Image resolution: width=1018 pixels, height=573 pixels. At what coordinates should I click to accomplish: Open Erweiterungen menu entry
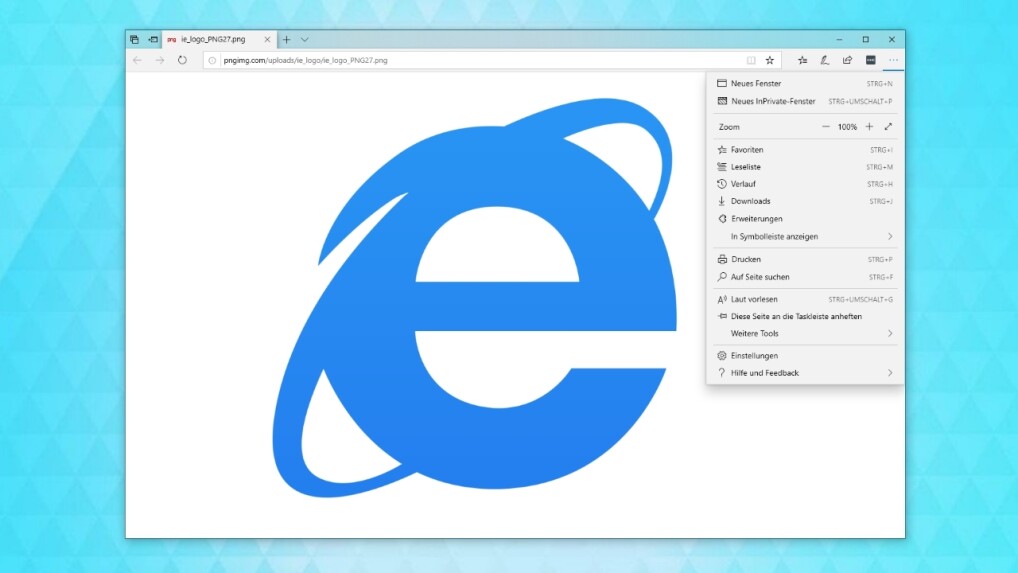805,219
